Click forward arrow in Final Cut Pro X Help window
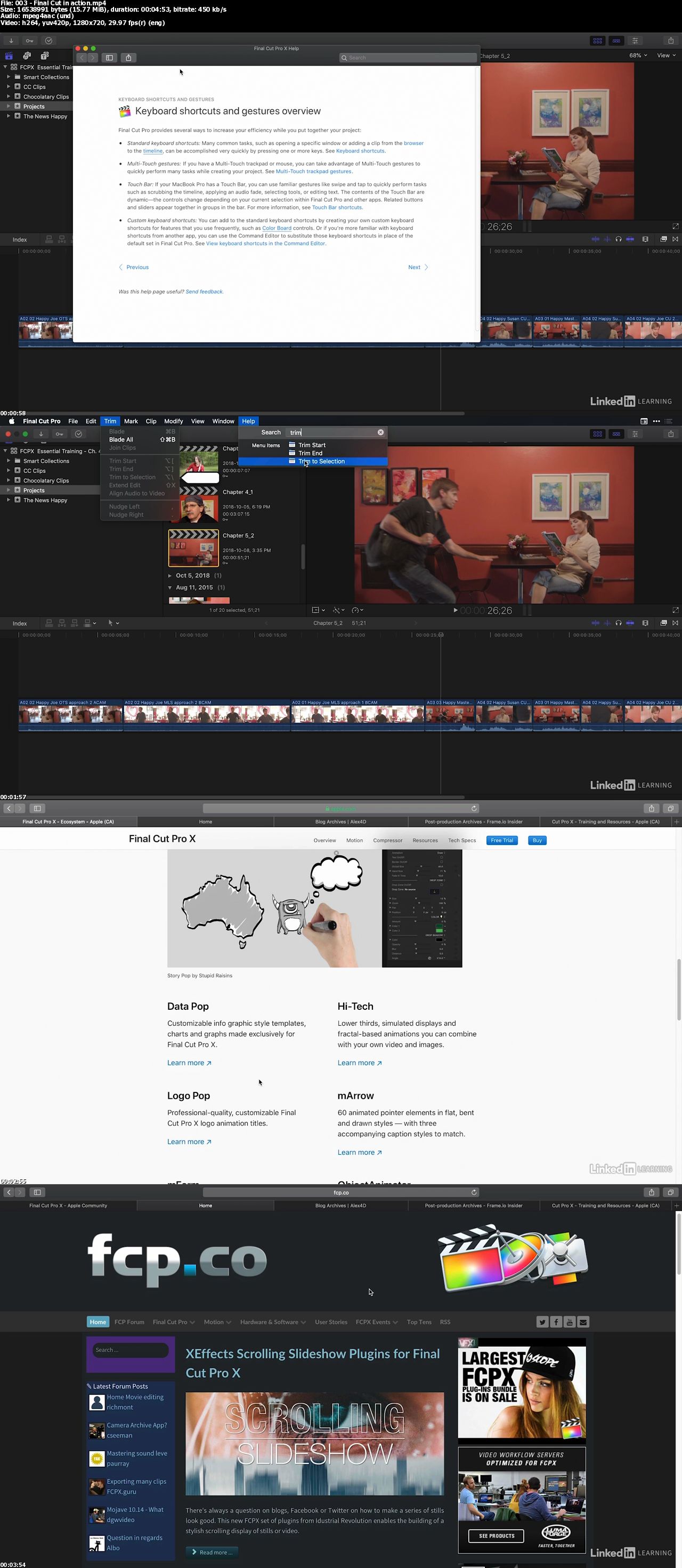The width and height of the screenshot is (682, 1568). point(93,58)
